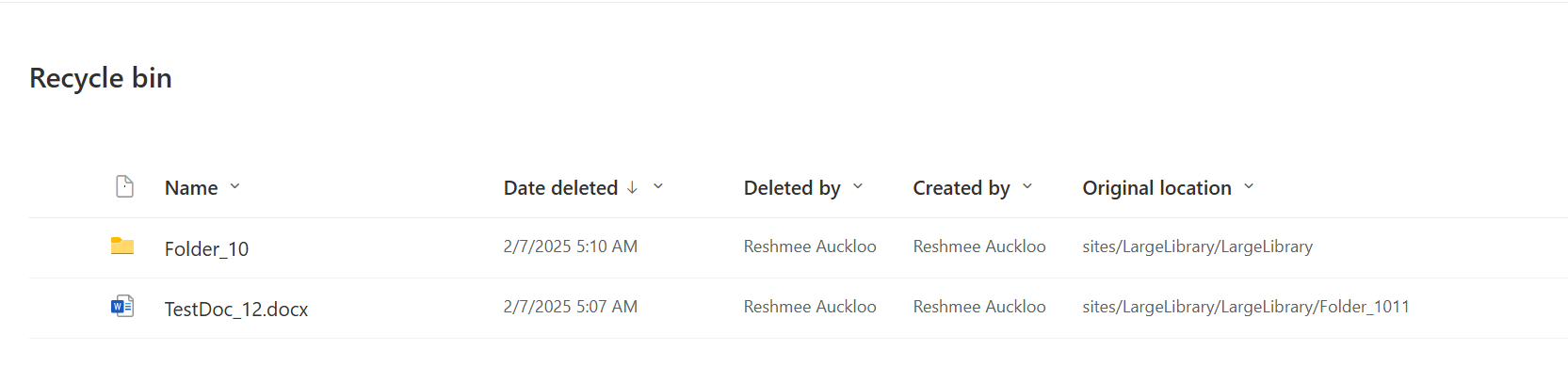Select the Folder_10 item name

(x=206, y=248)
